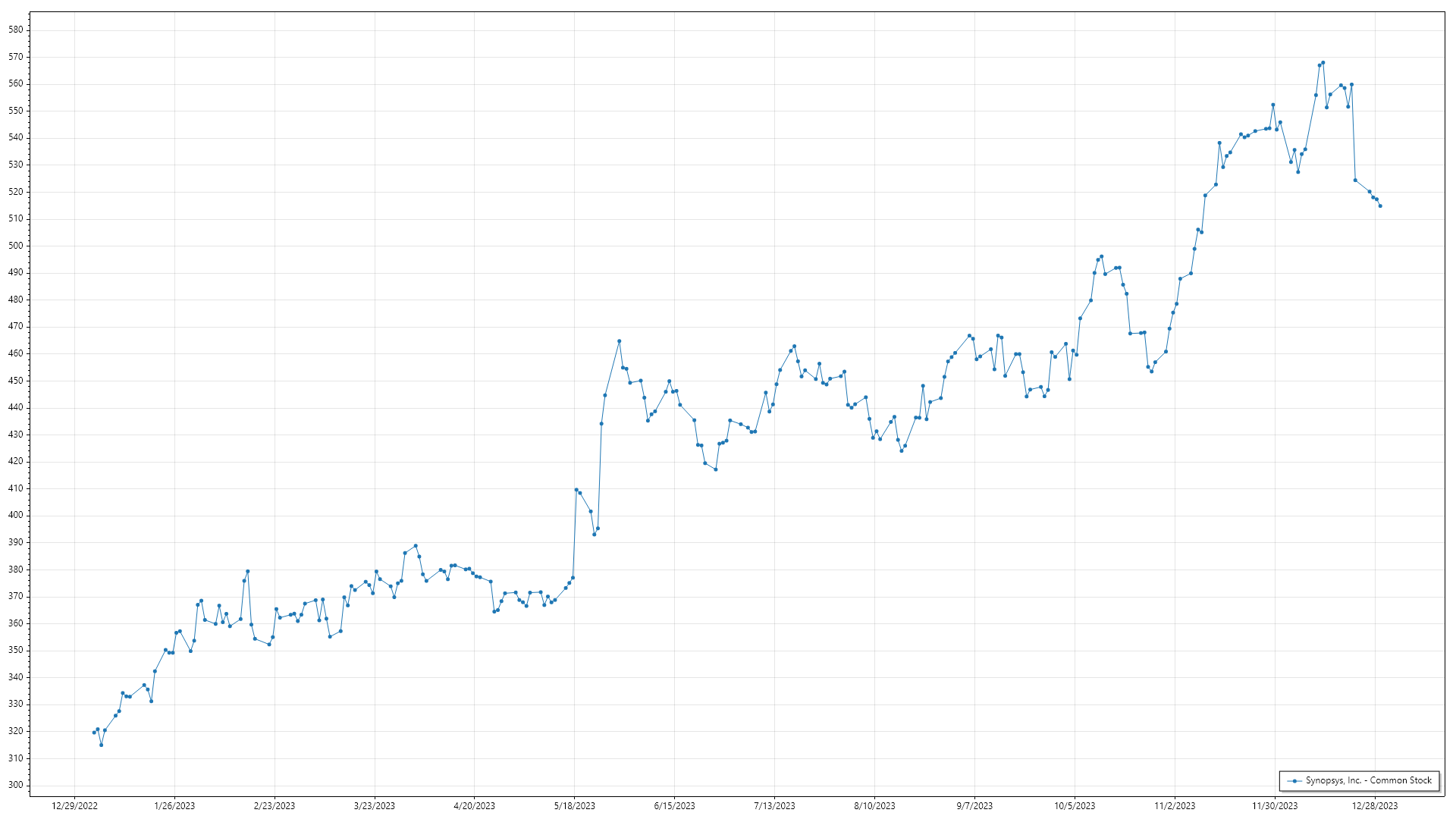Click the 500 y-axis price label

pyautogui.click(x=15, y=246)
